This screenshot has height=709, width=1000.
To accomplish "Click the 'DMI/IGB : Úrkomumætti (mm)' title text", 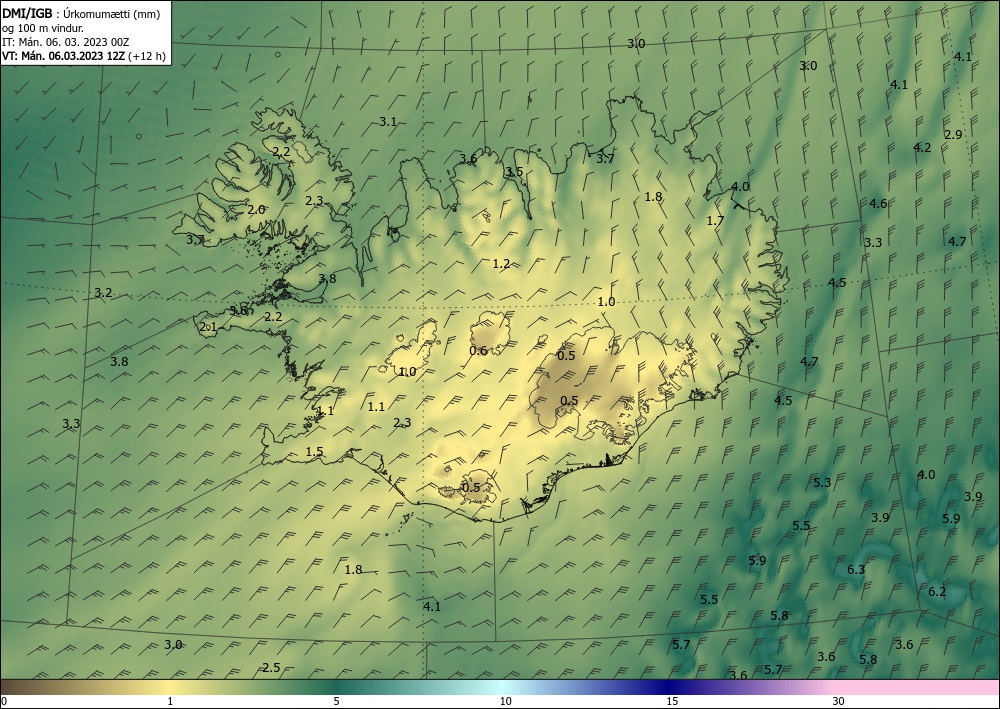I will [81, 14].
